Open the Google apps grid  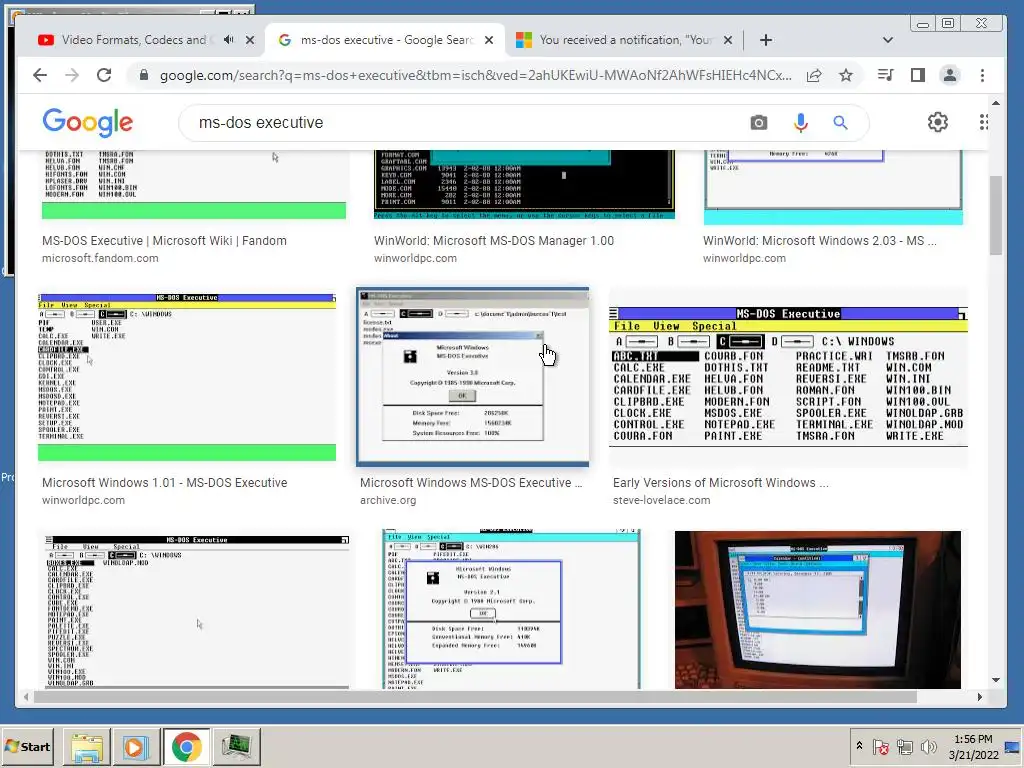click(x=984, y=122)
